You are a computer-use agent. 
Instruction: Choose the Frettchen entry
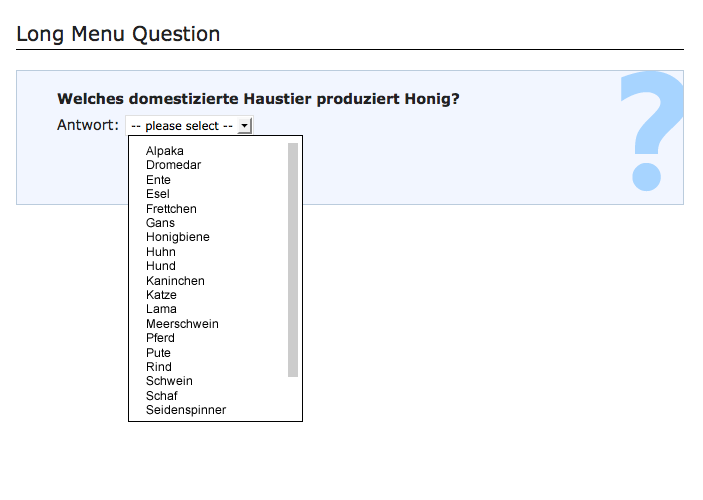click(171, 209)
